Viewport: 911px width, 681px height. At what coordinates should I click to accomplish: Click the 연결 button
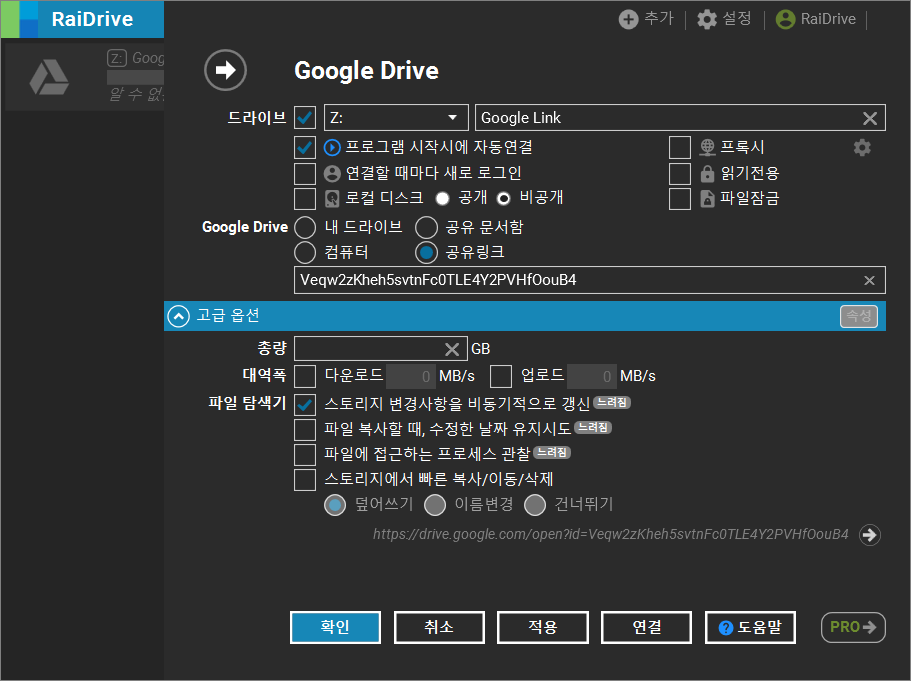(x=646, y=628)
